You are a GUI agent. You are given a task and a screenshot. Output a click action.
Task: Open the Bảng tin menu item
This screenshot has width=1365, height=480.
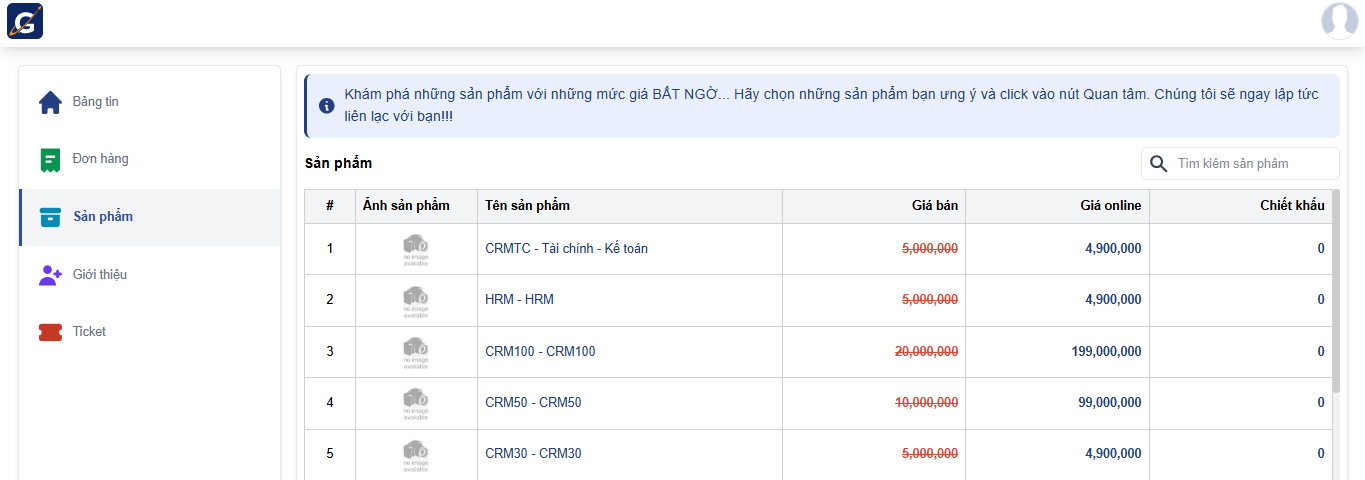[95, 102]
